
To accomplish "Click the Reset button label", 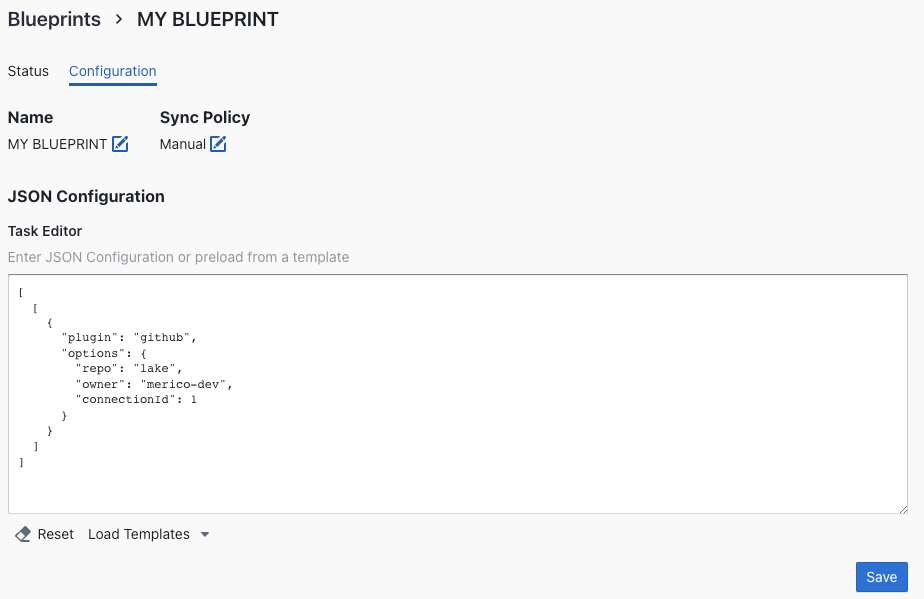I will coord(56,534).
